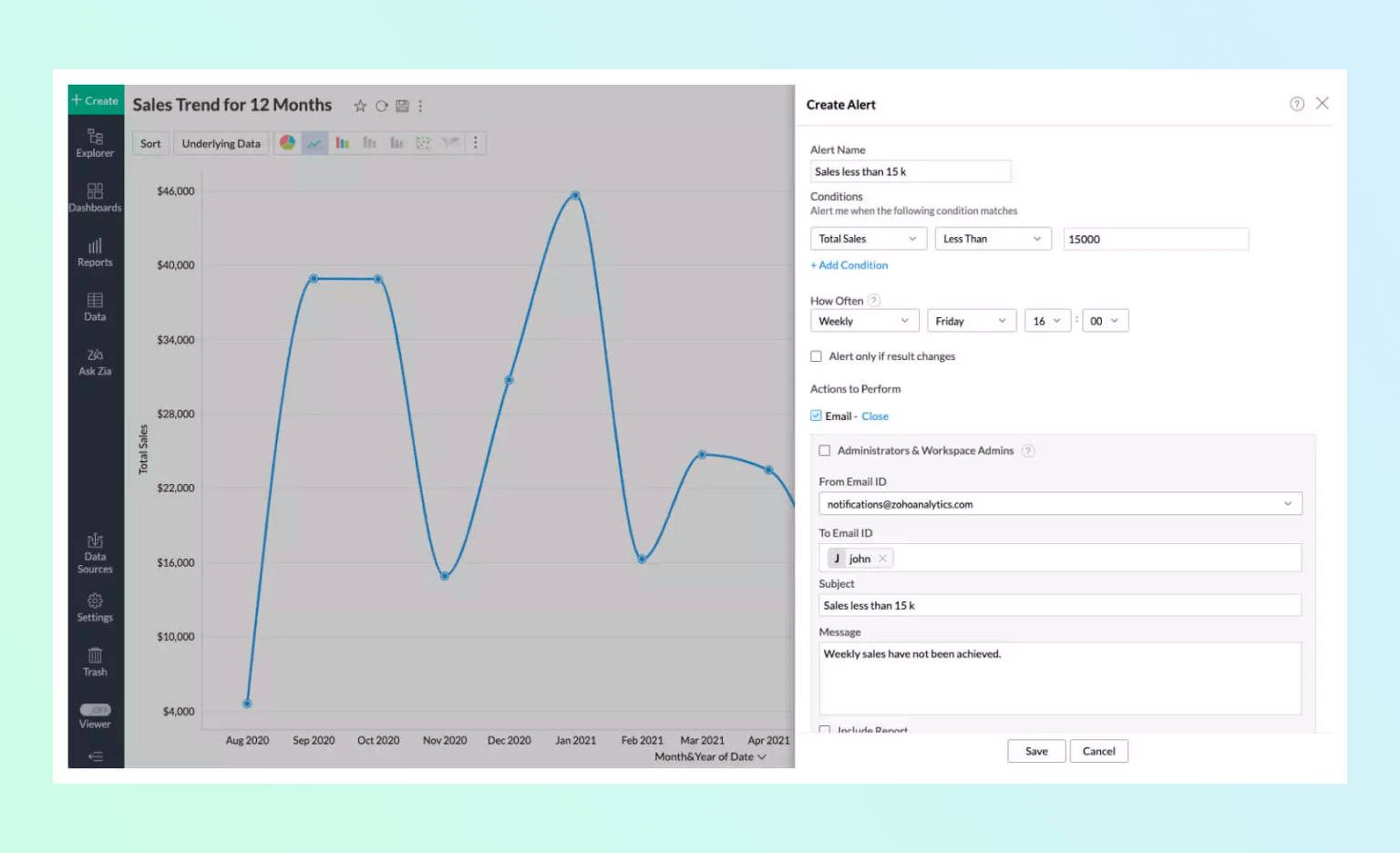
Task: Click the pie chart type icon
Action: point(287,143)
